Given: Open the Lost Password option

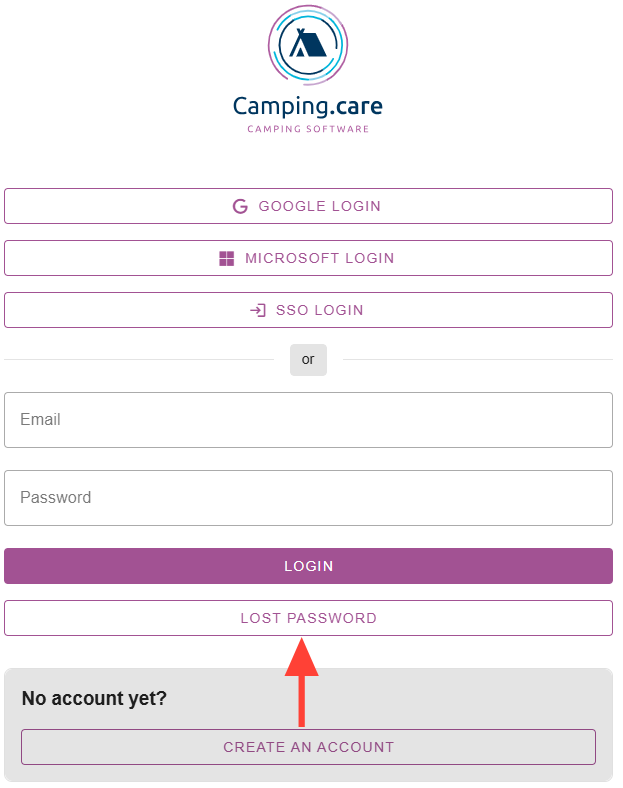Looking at the screenshot, I should coord(308,618).
